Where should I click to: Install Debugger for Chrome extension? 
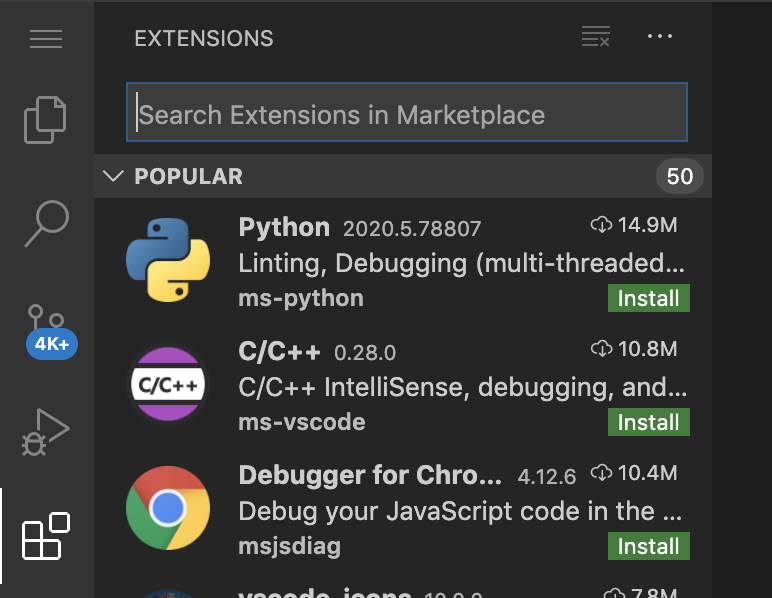(x=648, y=546)
